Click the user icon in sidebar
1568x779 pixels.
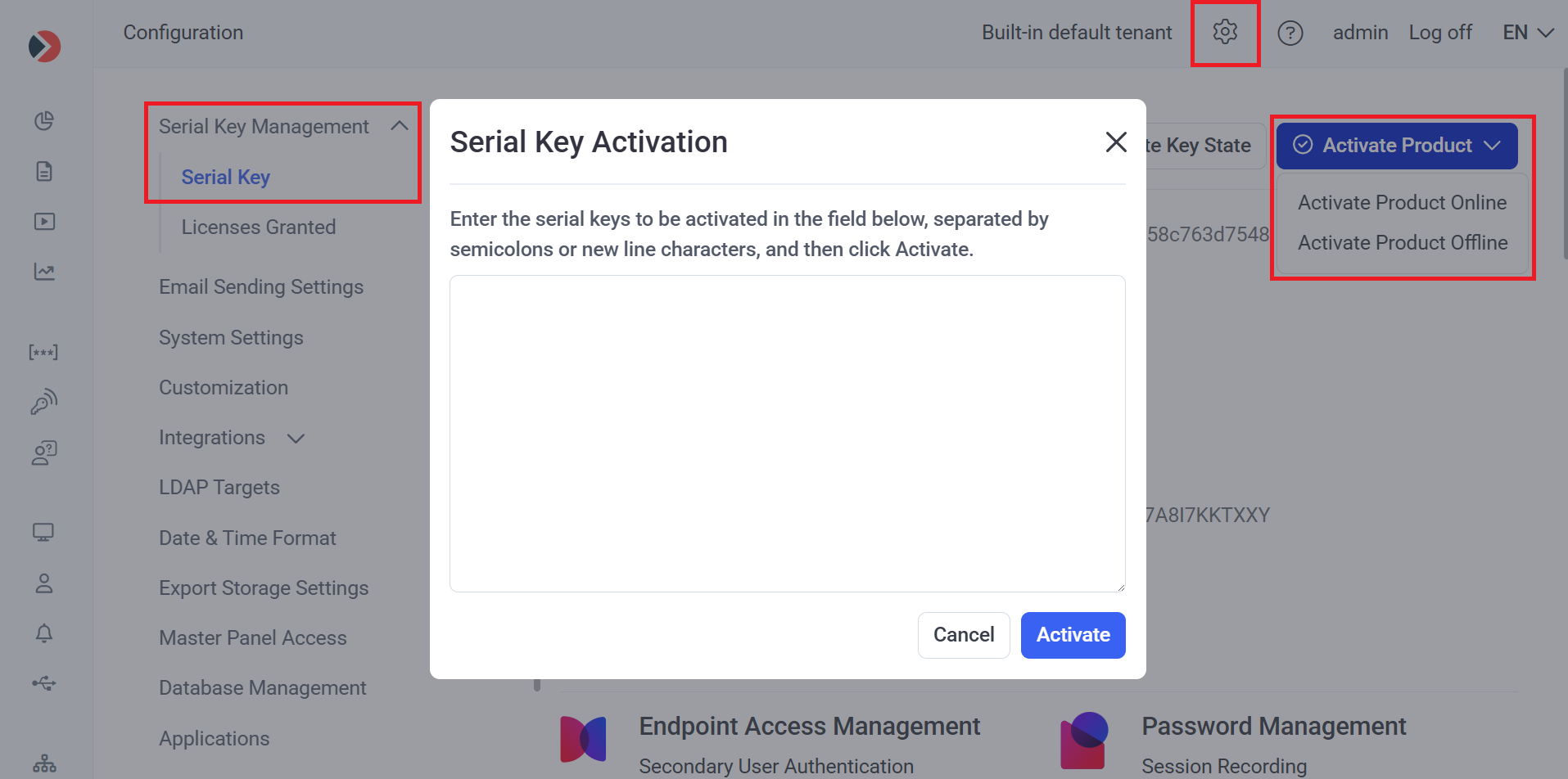click(44, 583)
